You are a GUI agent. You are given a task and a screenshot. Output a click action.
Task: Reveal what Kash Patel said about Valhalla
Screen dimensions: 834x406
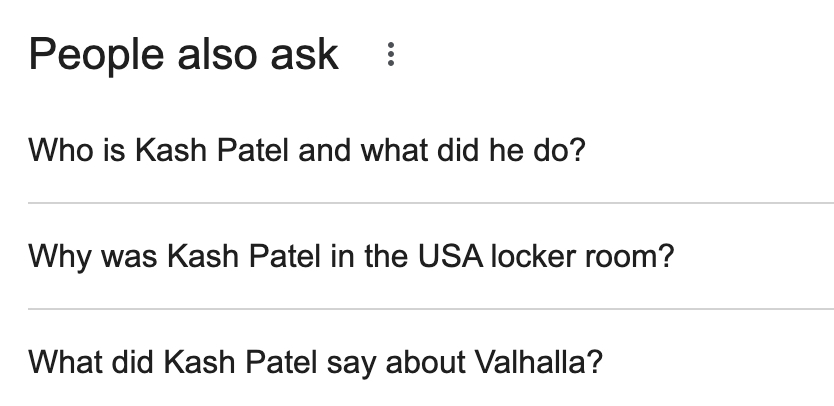315,360
